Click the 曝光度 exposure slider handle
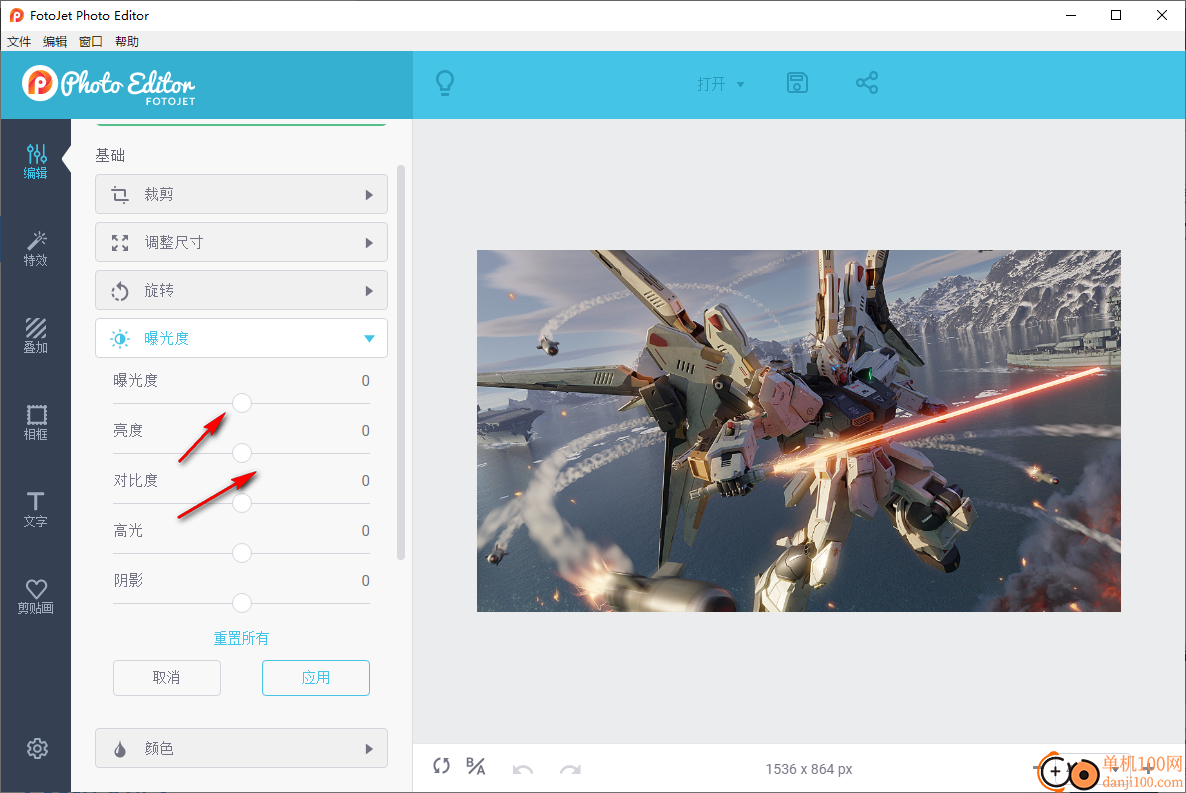The width and height of the screenshot is (1186, 793). [242, 403]
